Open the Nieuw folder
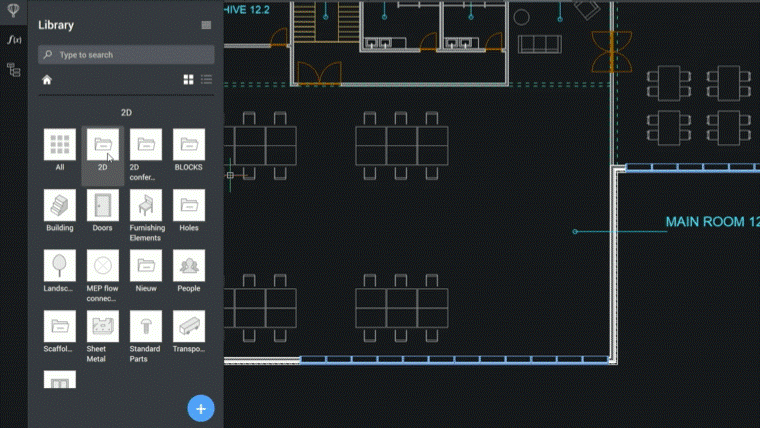The height and width of the screenshot is (428, 760). [x=146, y=266]
